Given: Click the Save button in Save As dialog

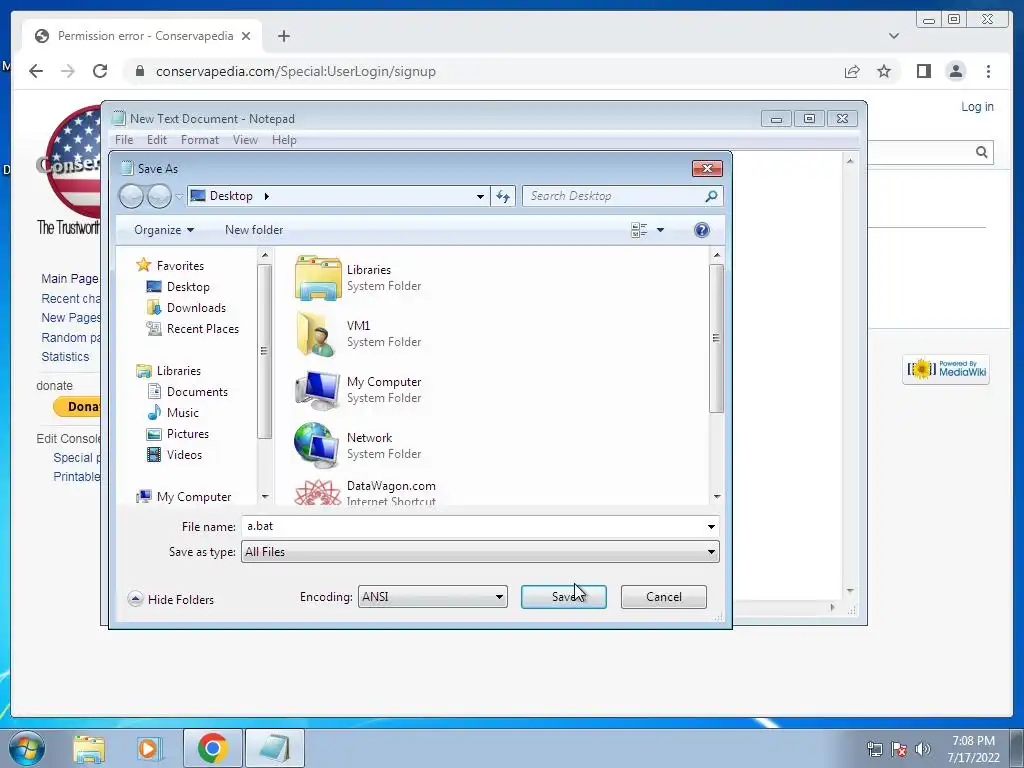Looking at the screenshot, I should point(564,597).
